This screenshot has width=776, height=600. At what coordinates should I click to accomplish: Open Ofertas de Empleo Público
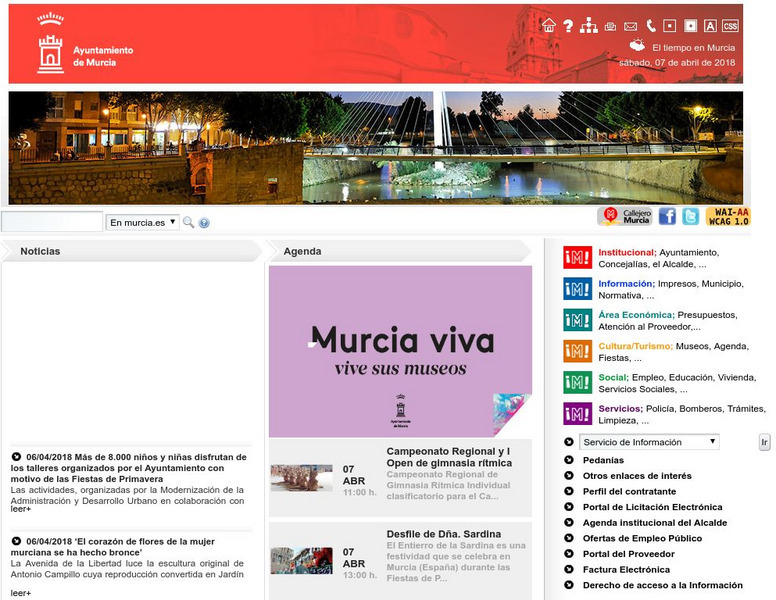point(642,538)
